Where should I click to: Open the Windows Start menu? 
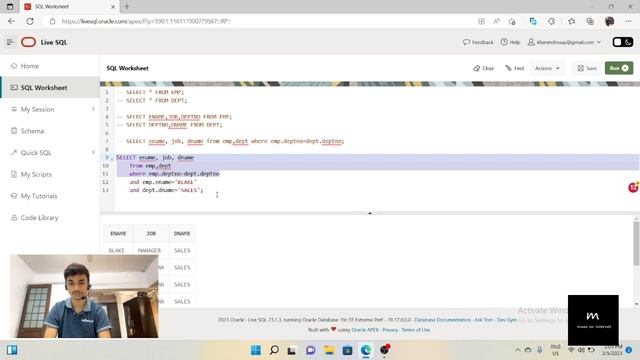pyautogui.click(x=256, y=350)
